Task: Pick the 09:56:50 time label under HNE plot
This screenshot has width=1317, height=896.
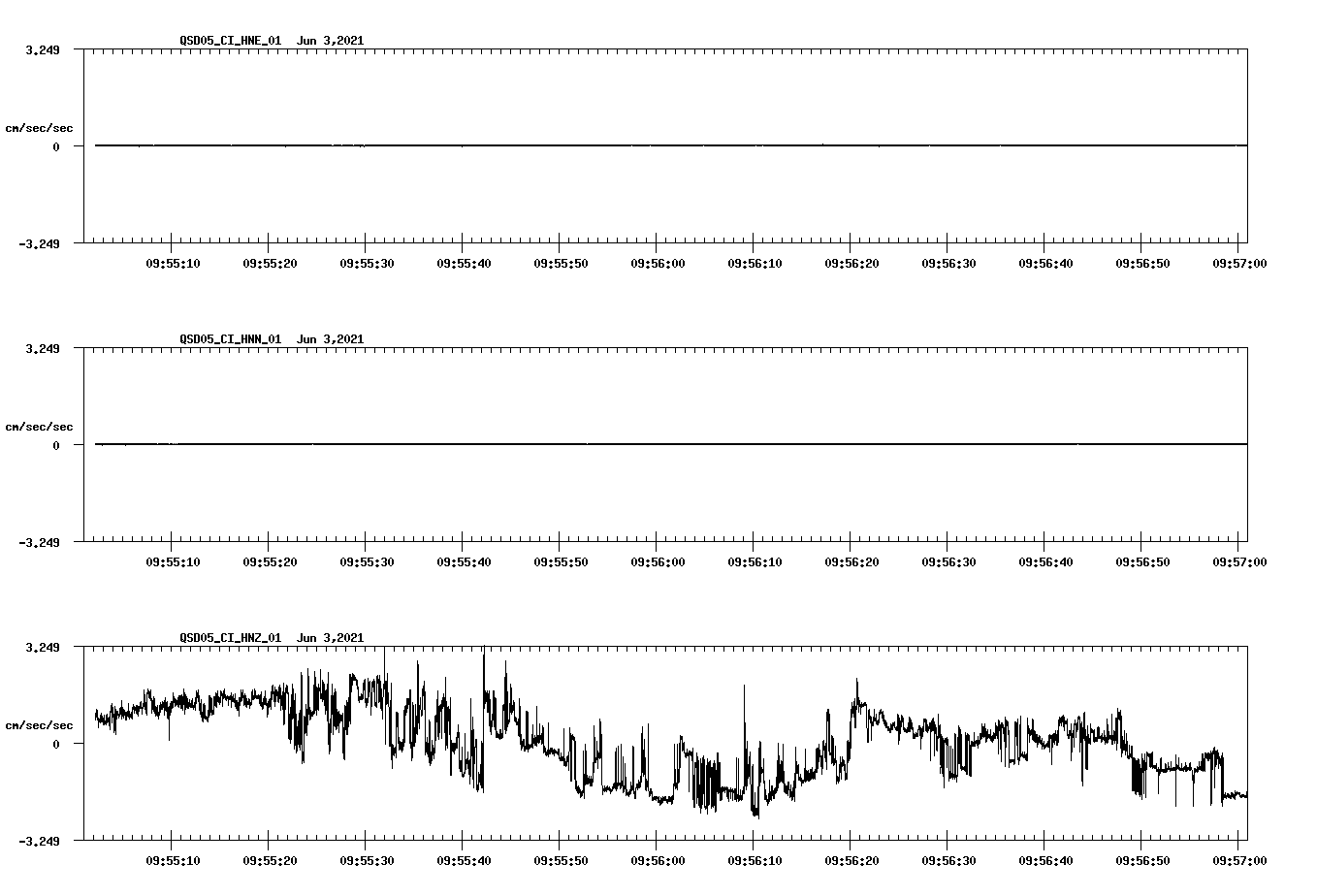Action: point(1142,263)
